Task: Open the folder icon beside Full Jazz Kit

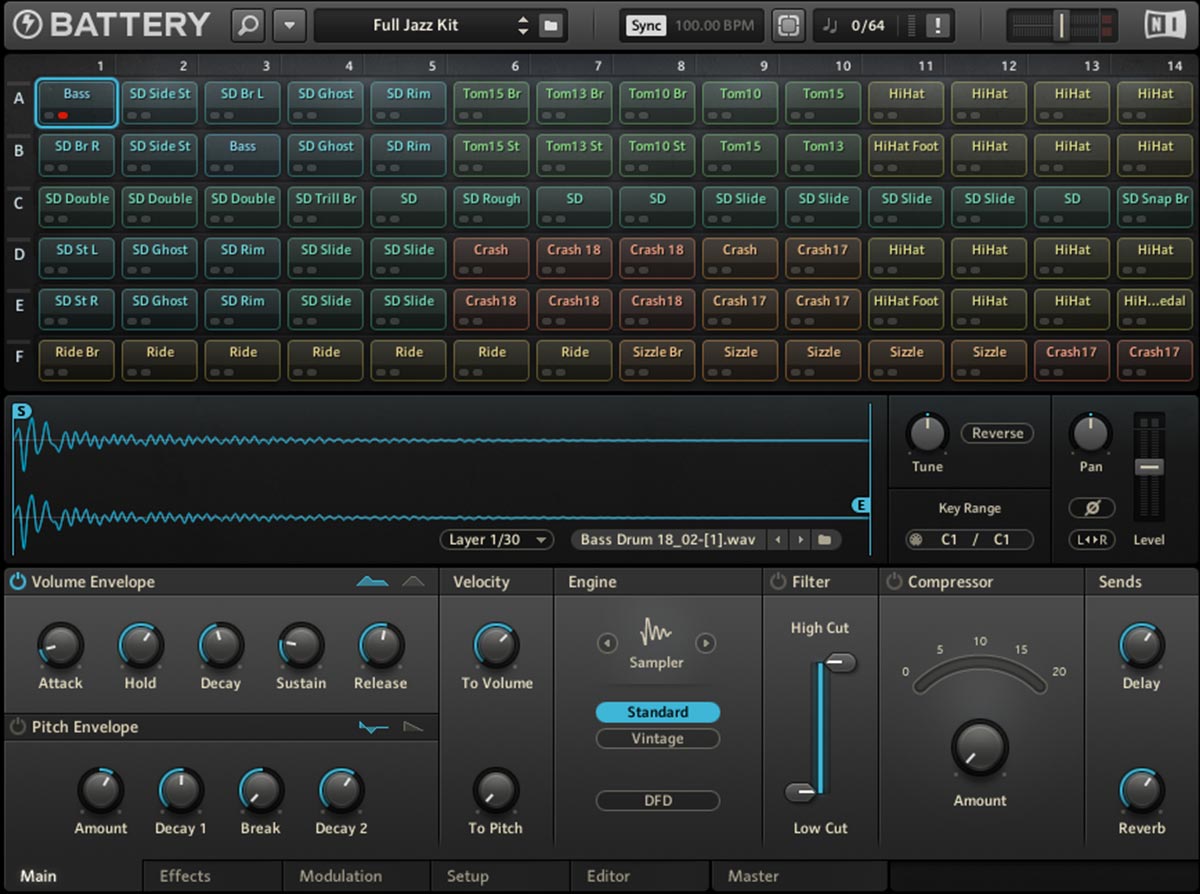Action: pyautogui.click(x=550, y=26)
